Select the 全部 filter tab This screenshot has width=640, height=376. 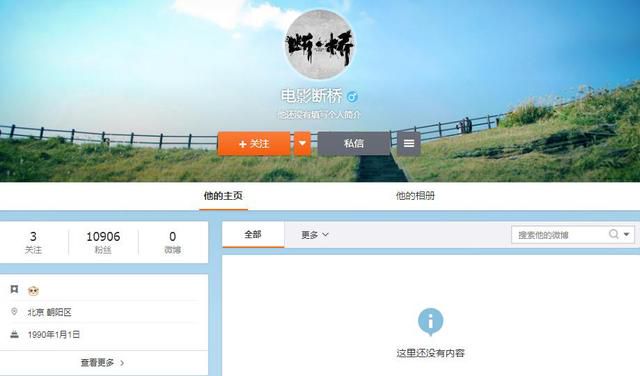tap(253, 235)
